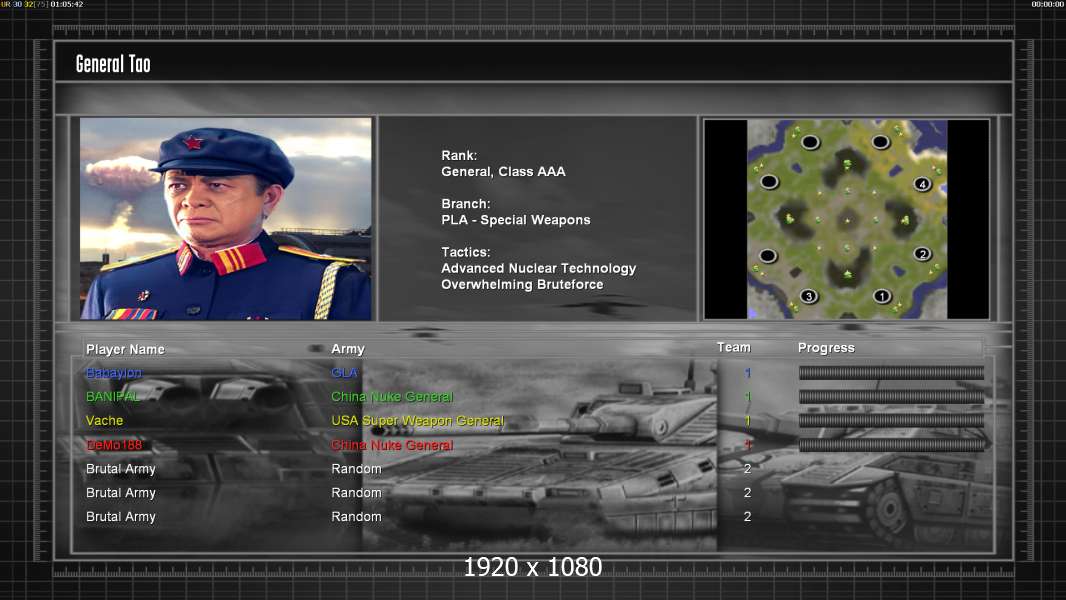1066x600 pixels.
Task: Select the Army column header
Action: [348, 349]
